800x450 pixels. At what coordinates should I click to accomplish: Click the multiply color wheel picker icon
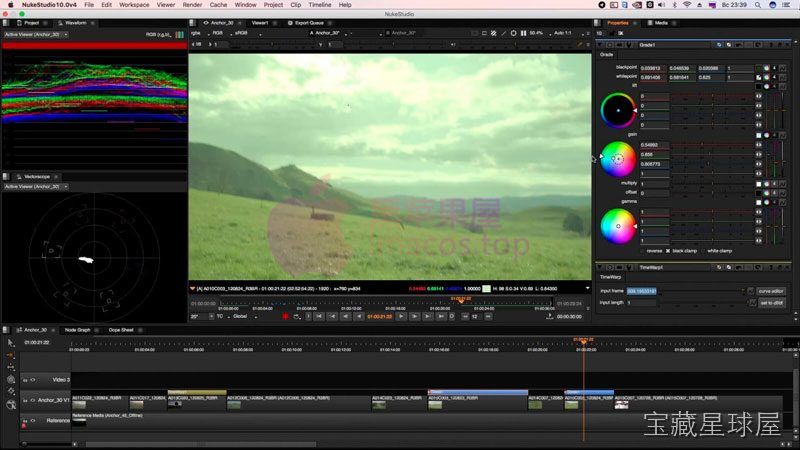[766, 184]
